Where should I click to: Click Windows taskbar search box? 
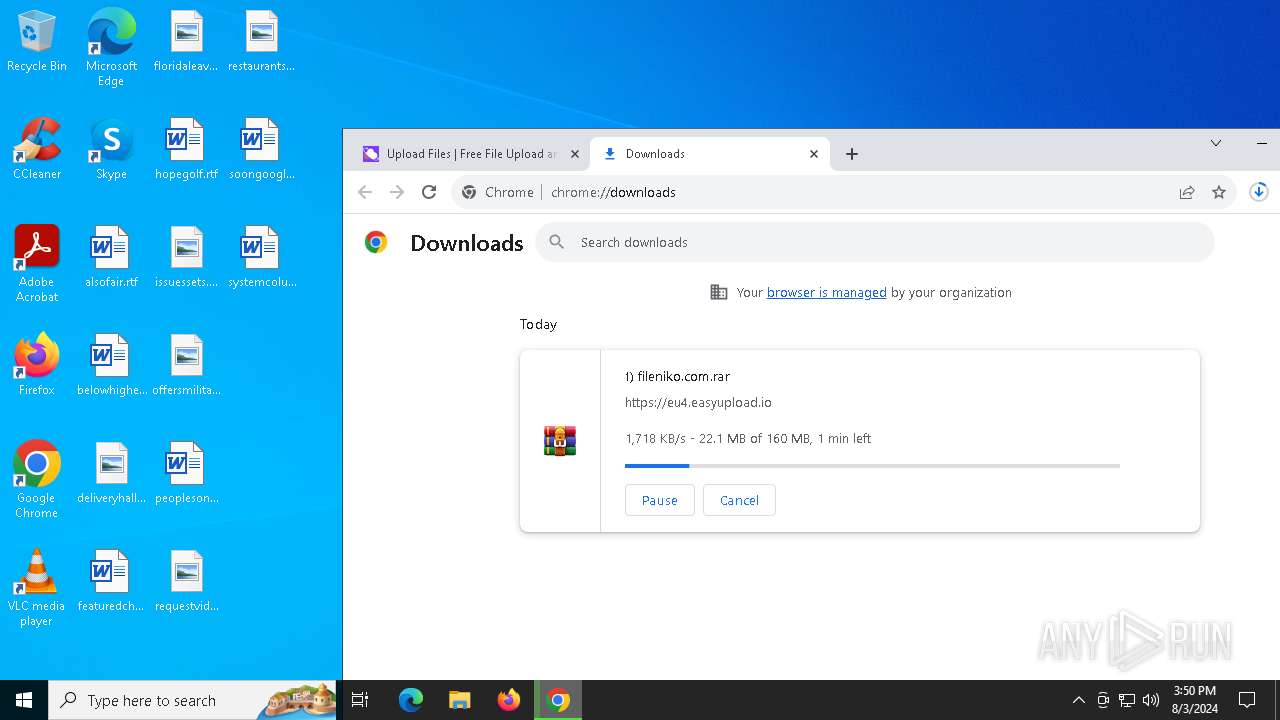point(193,700)
